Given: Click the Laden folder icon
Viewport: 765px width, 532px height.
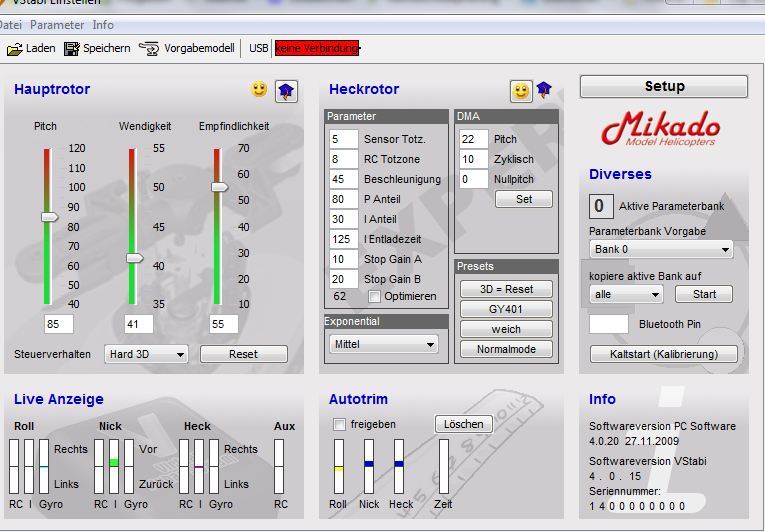Looking at the screenshot, I should (15, 49).
